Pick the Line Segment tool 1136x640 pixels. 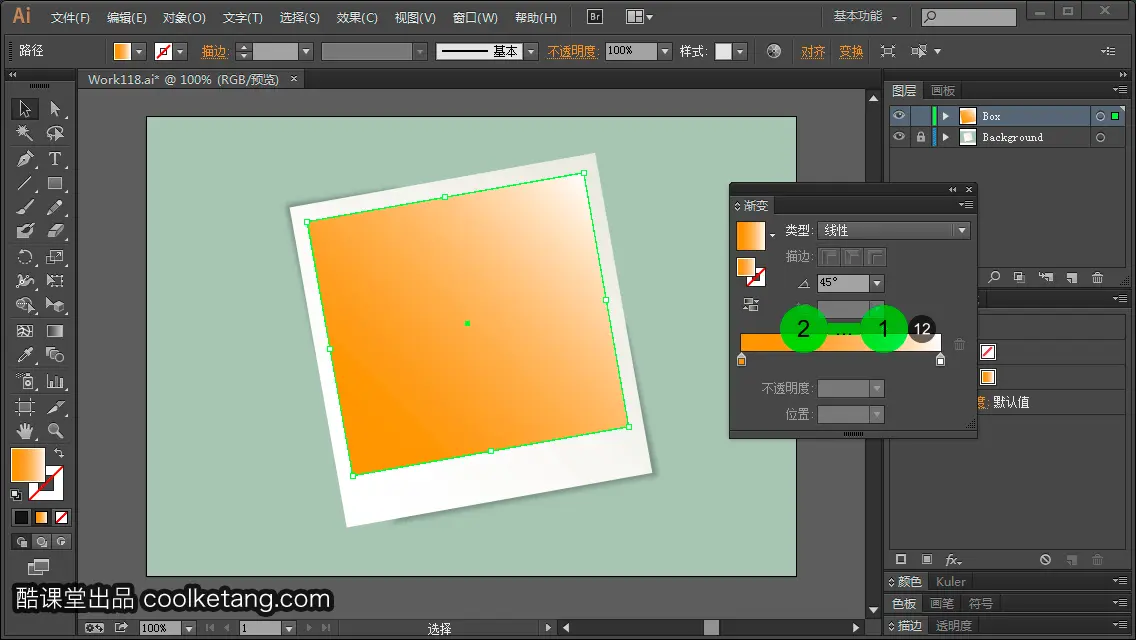pyautogui.click(x=25, y=183)
